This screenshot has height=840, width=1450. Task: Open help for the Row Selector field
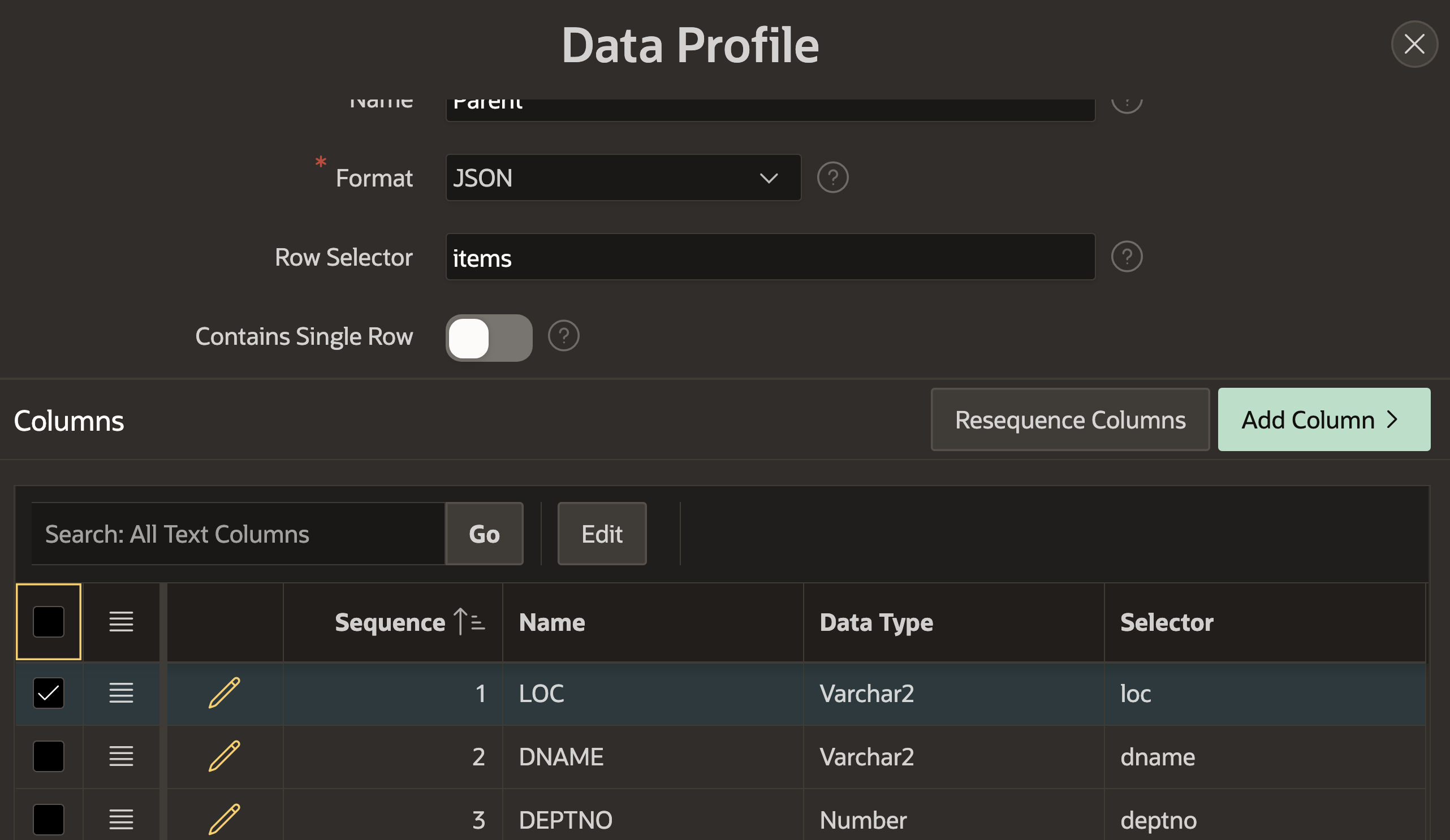pos(1127,257)
